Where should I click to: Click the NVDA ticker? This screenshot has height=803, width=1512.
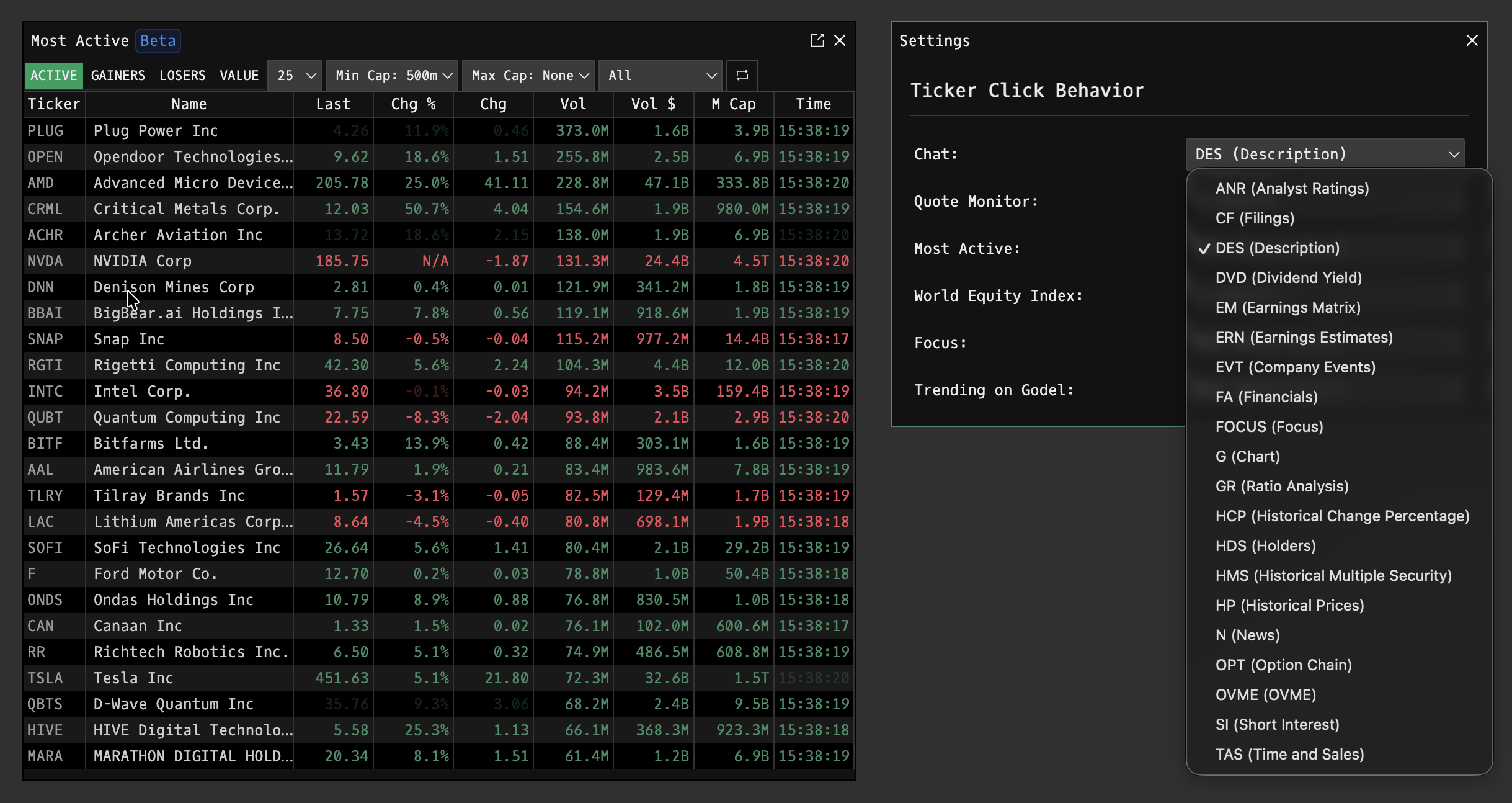click(45, 261)
